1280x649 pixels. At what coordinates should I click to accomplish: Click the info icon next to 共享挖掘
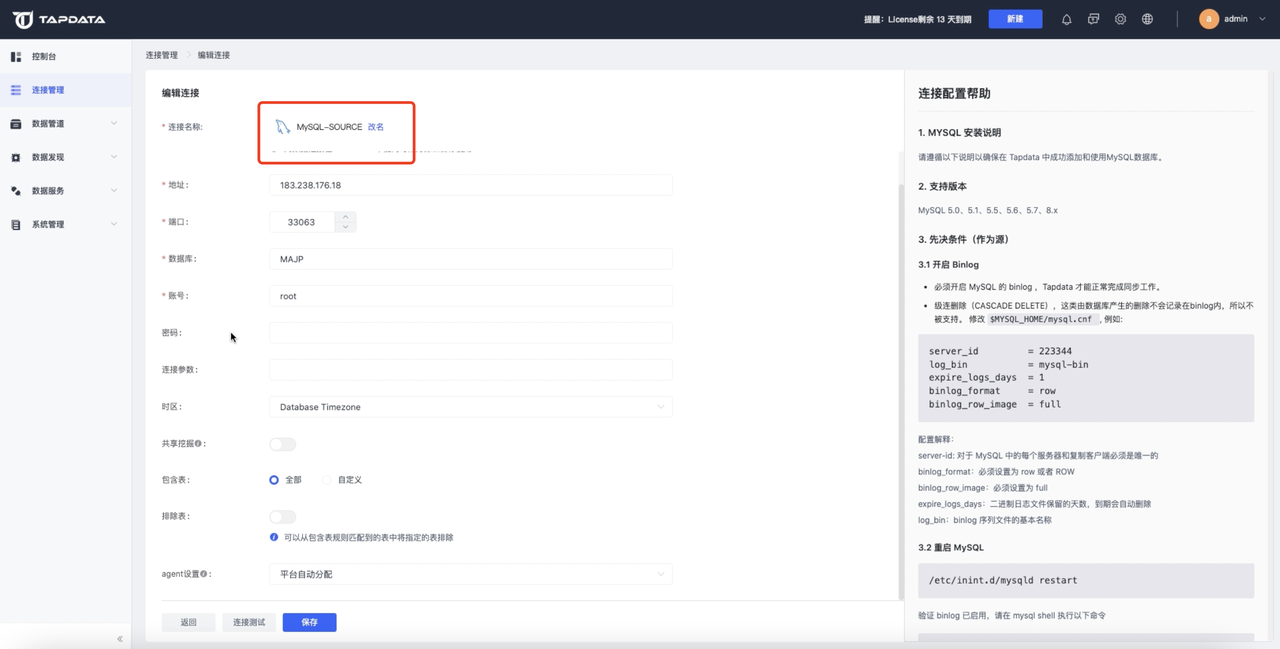tap(198, 443)
